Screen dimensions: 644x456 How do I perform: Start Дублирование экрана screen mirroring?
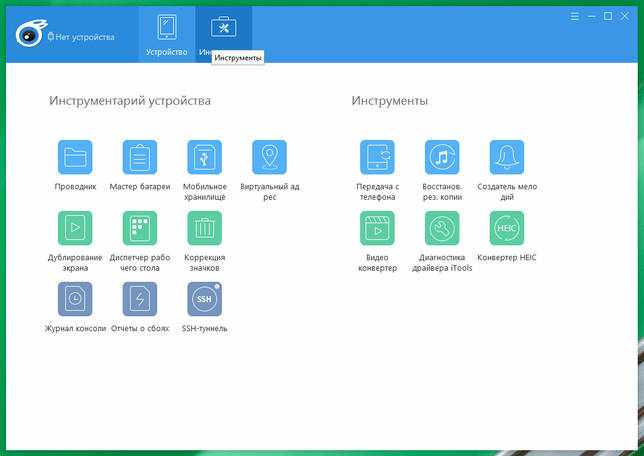[75, 228]
